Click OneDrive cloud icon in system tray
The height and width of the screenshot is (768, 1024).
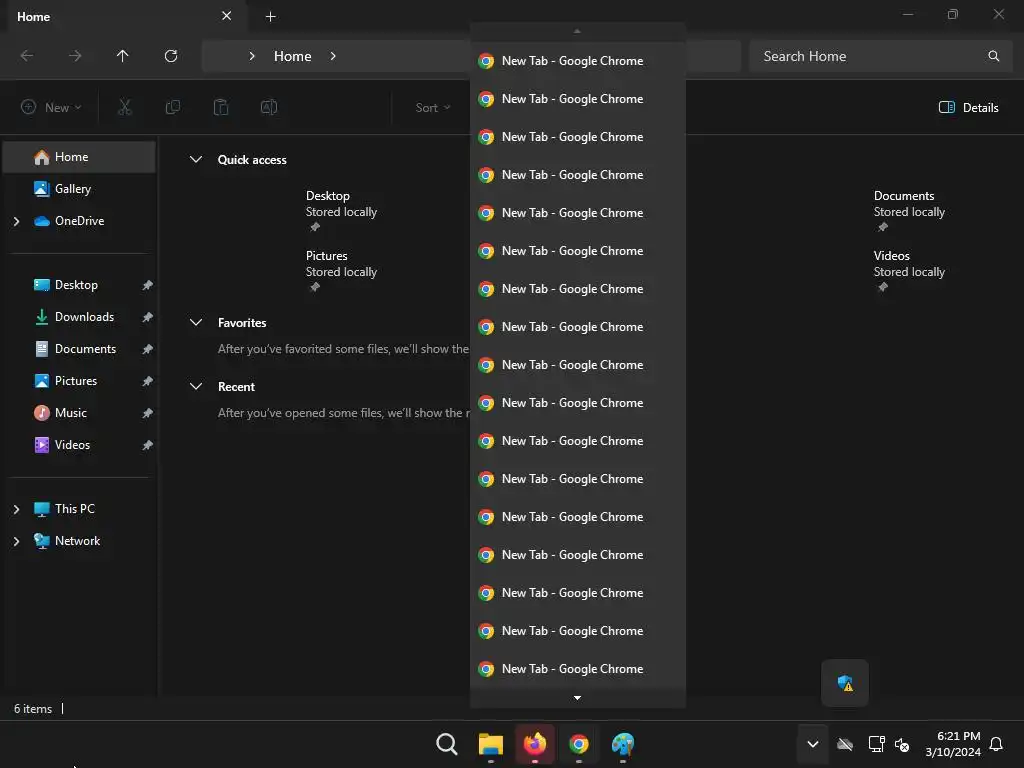tap(845, 744)
